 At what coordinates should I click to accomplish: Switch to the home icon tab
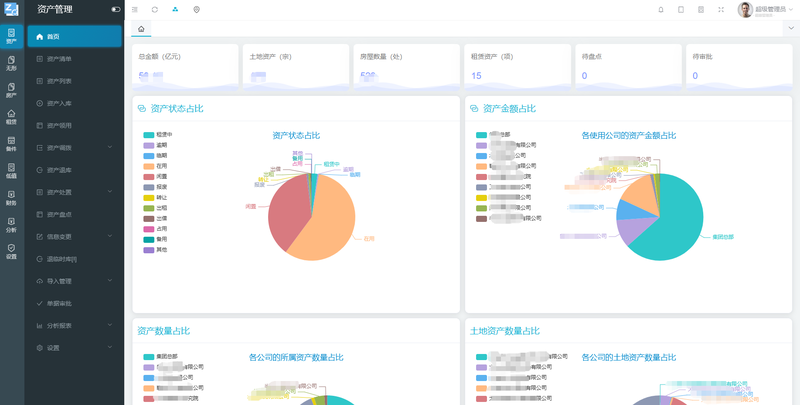[141, 29]
